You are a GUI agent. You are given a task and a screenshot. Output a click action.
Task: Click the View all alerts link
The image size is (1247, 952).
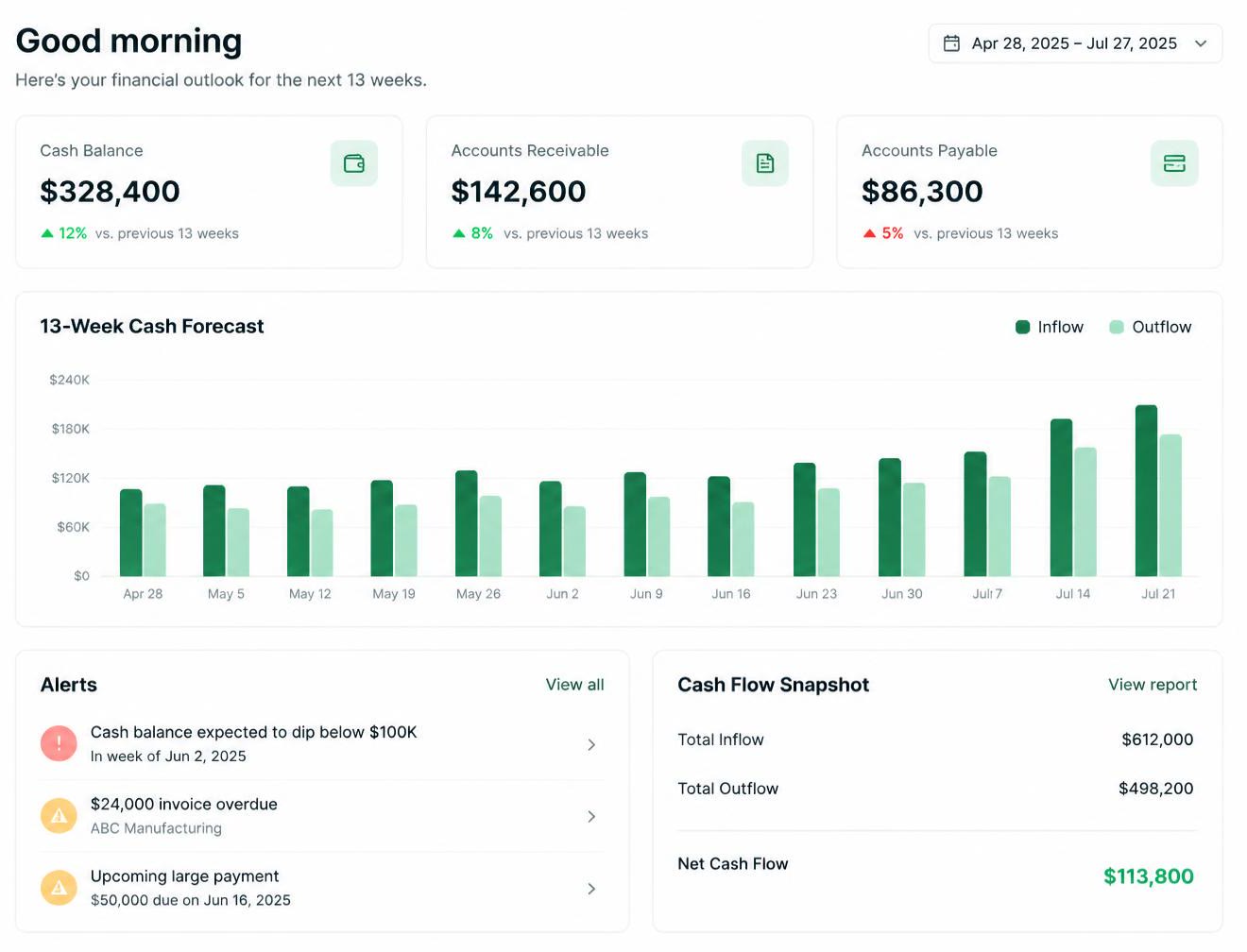(574, 685)
